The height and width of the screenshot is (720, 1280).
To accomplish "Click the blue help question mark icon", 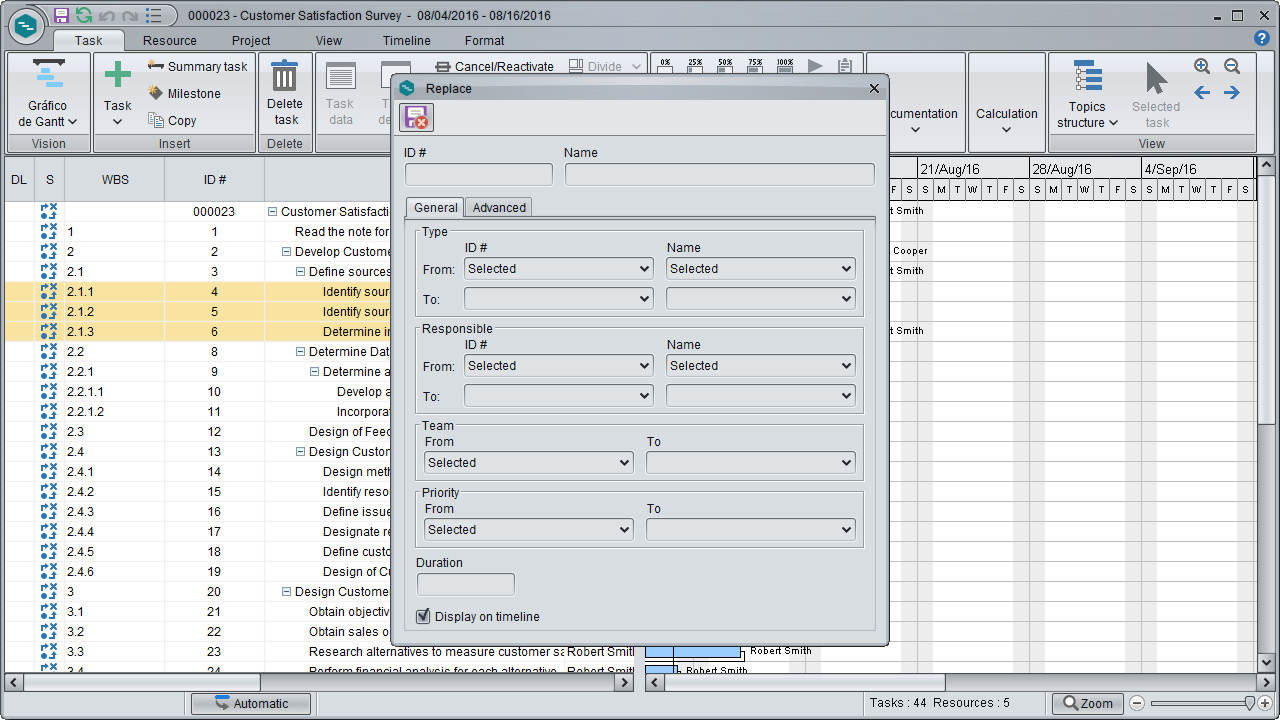I will point(1262,38).
